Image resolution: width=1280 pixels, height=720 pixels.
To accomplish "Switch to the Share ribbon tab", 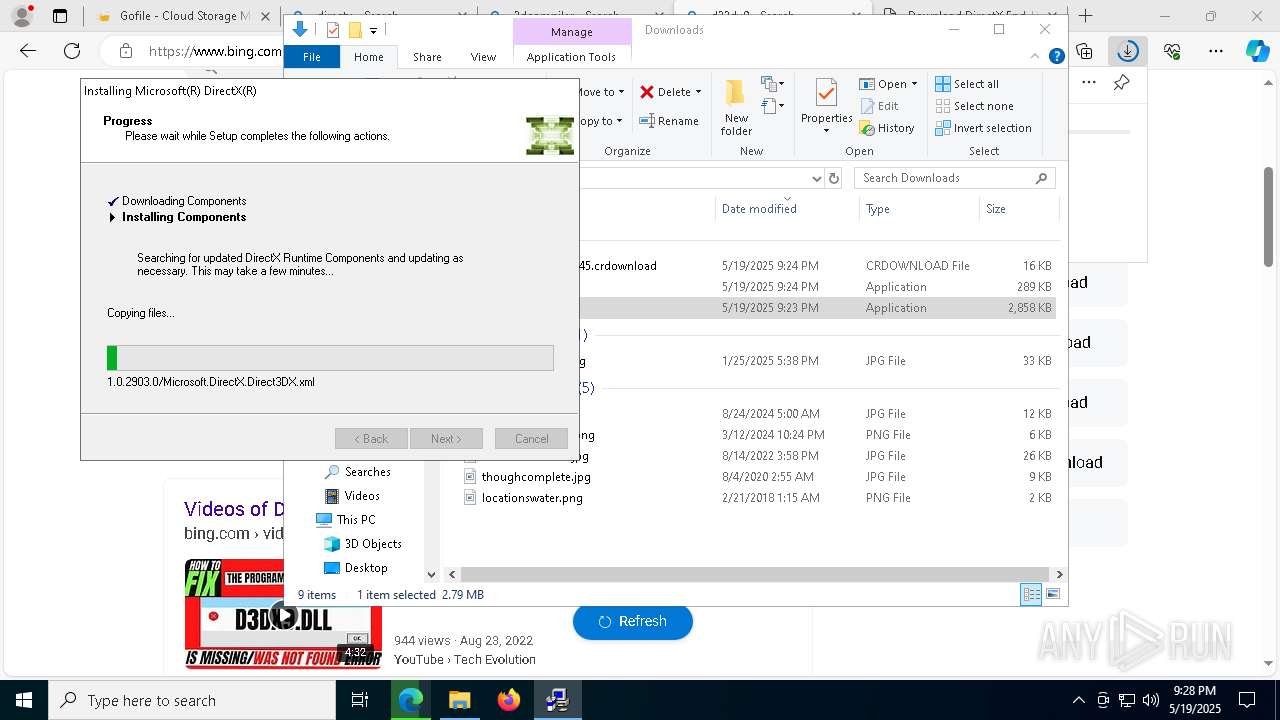I will coord(427,57).
